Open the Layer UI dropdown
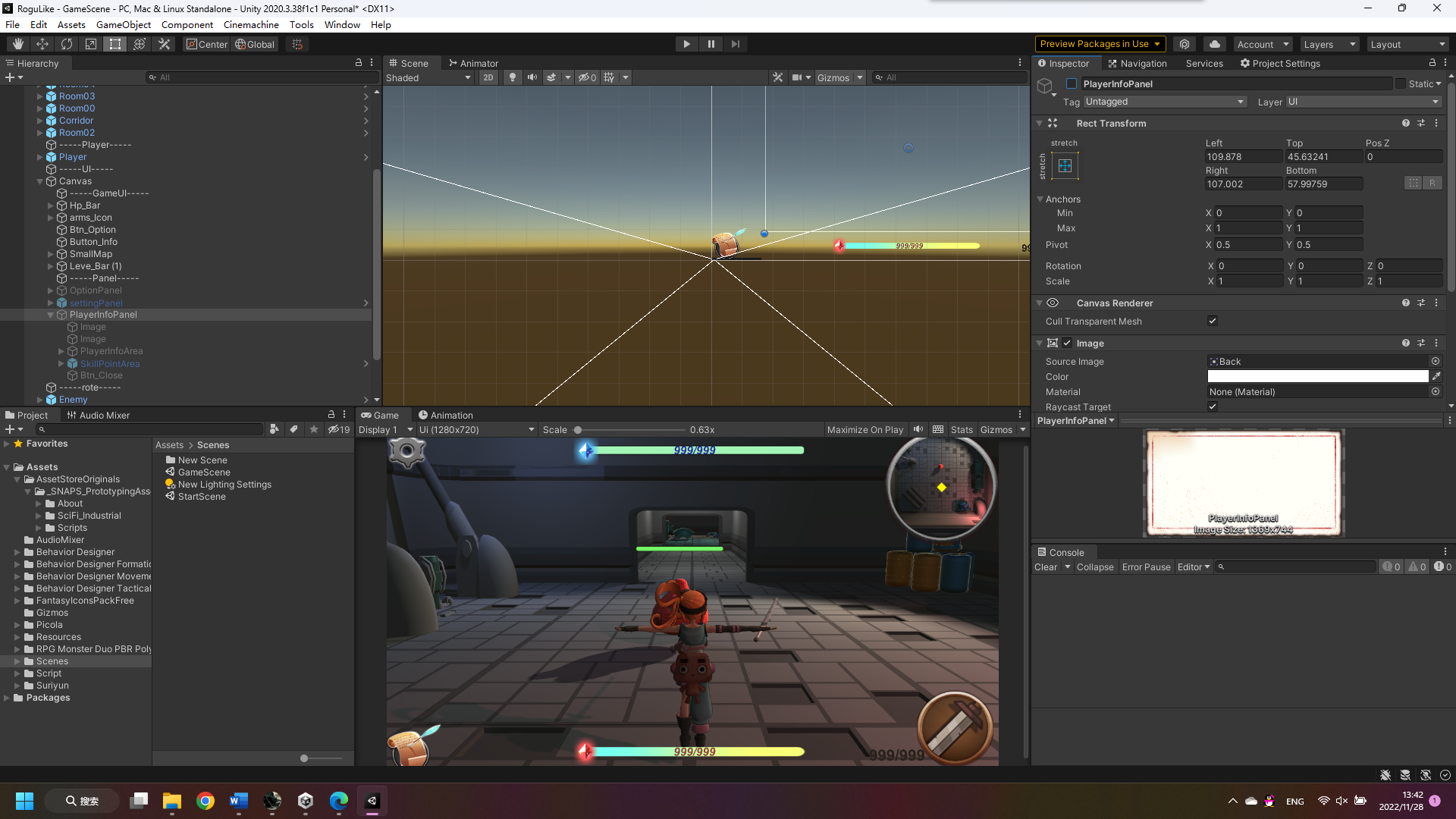 (x=1363, y=102)
